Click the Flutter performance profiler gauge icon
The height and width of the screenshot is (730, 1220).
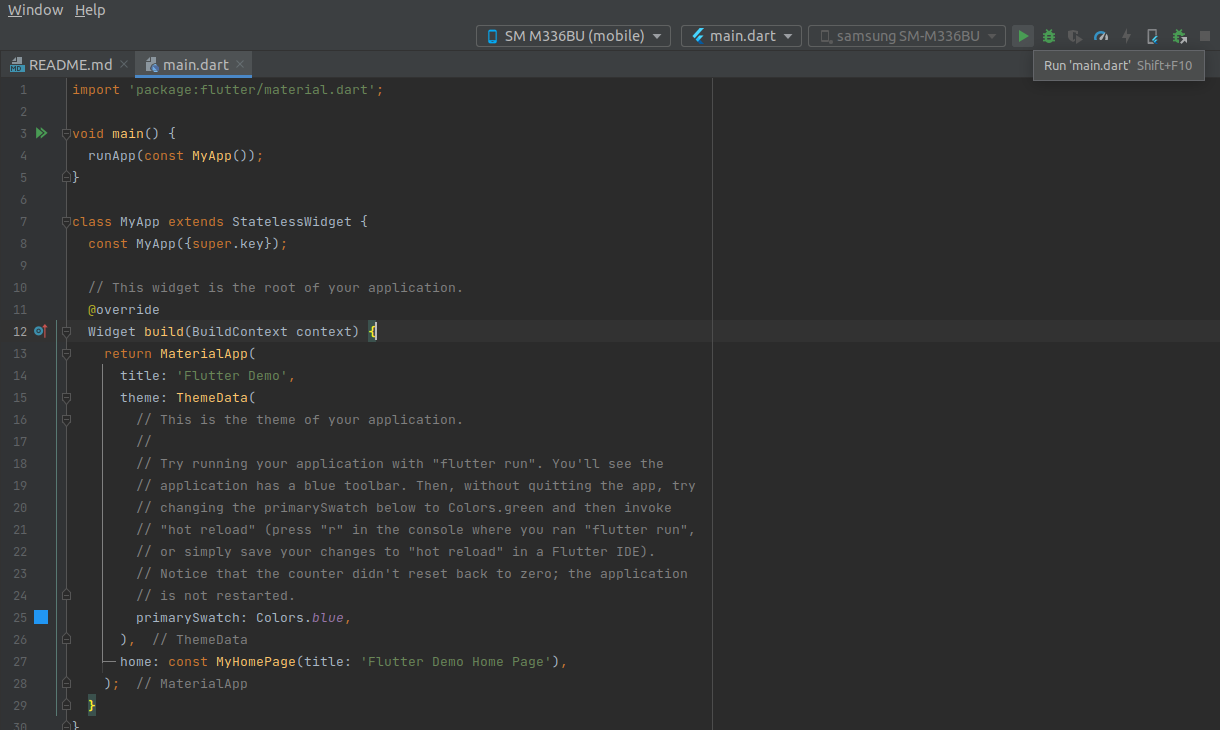coord(1101,36)
